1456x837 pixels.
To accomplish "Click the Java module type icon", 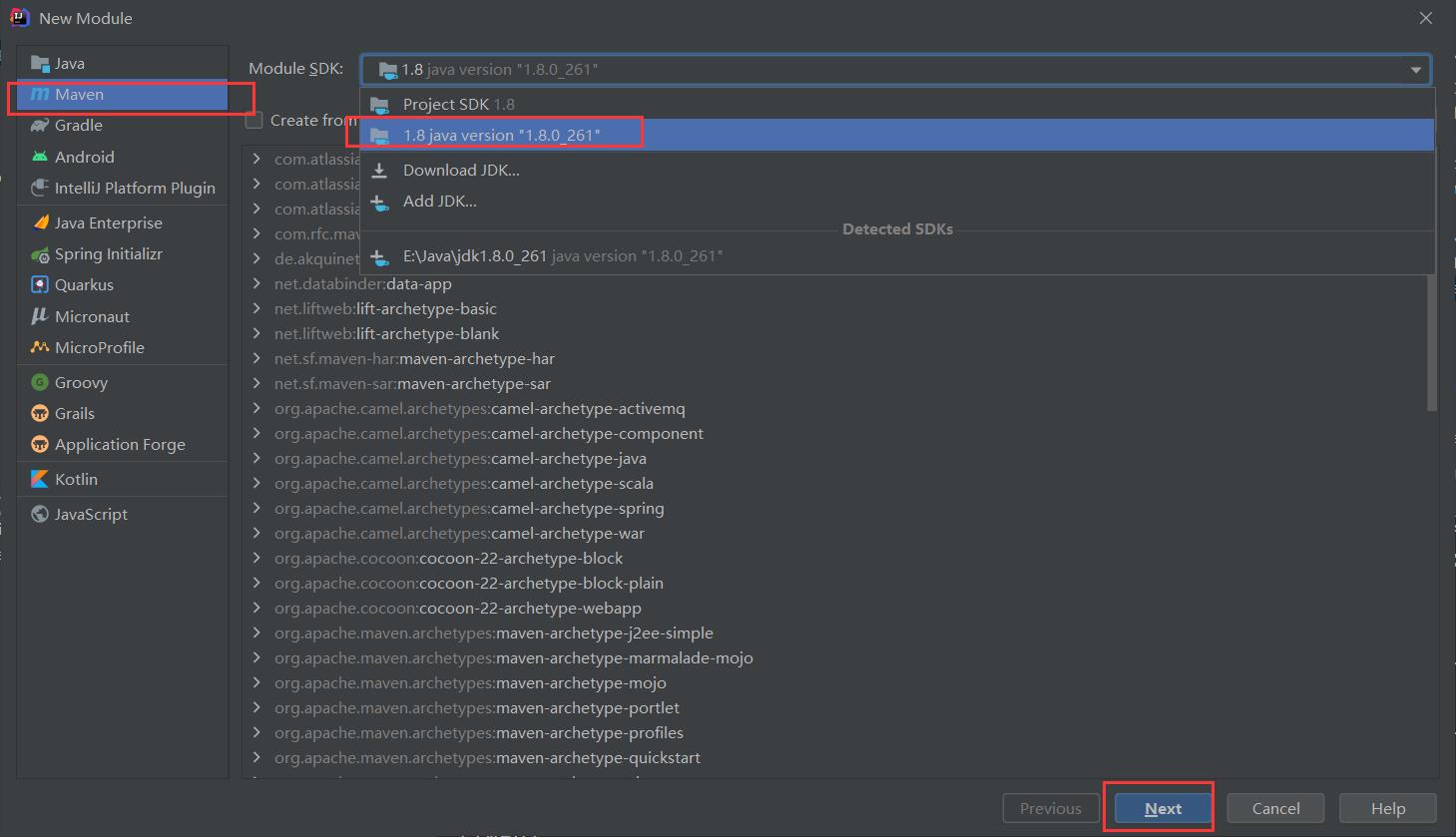I will click(40, 64).
